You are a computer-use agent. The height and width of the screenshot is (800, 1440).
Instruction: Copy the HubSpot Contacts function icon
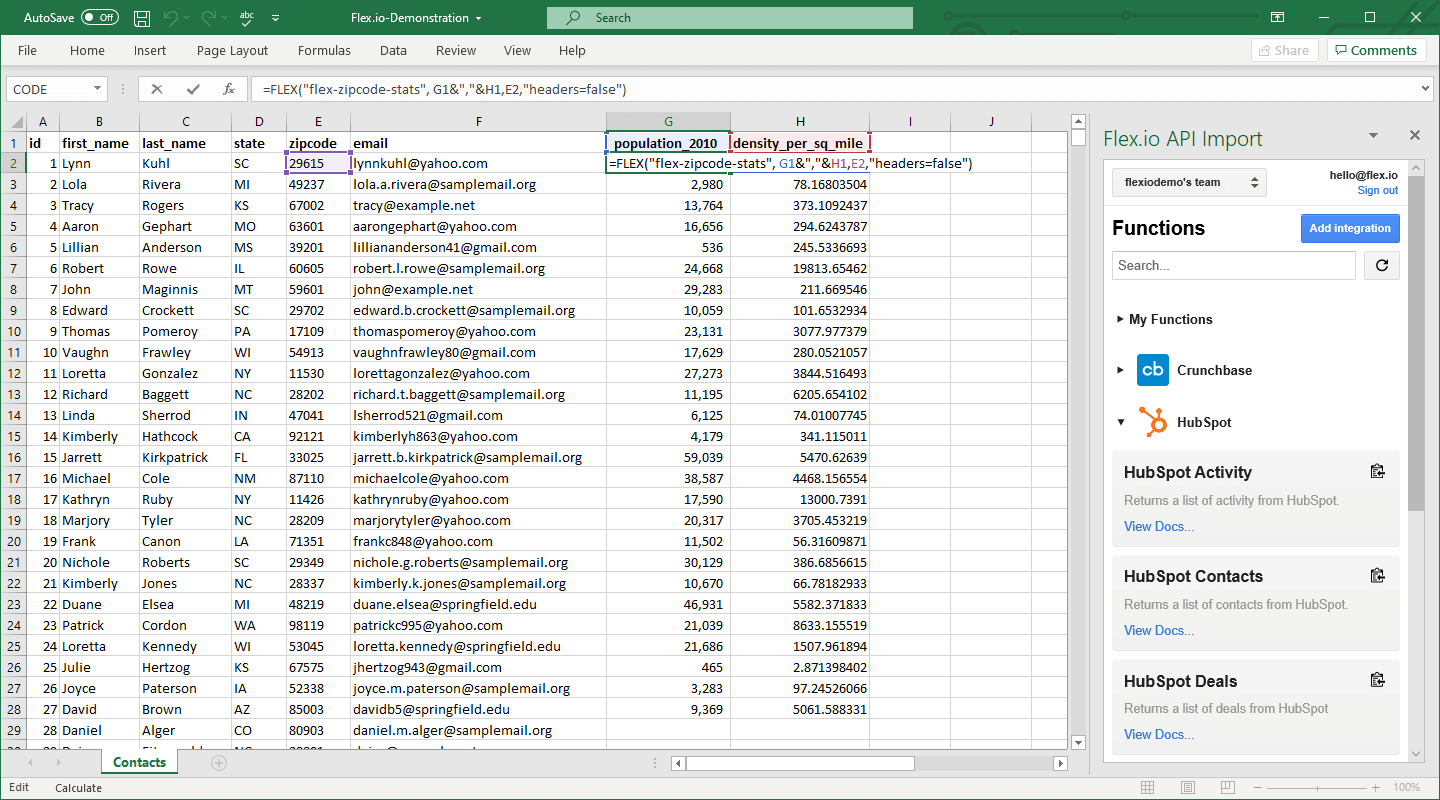pos(1377,575)
